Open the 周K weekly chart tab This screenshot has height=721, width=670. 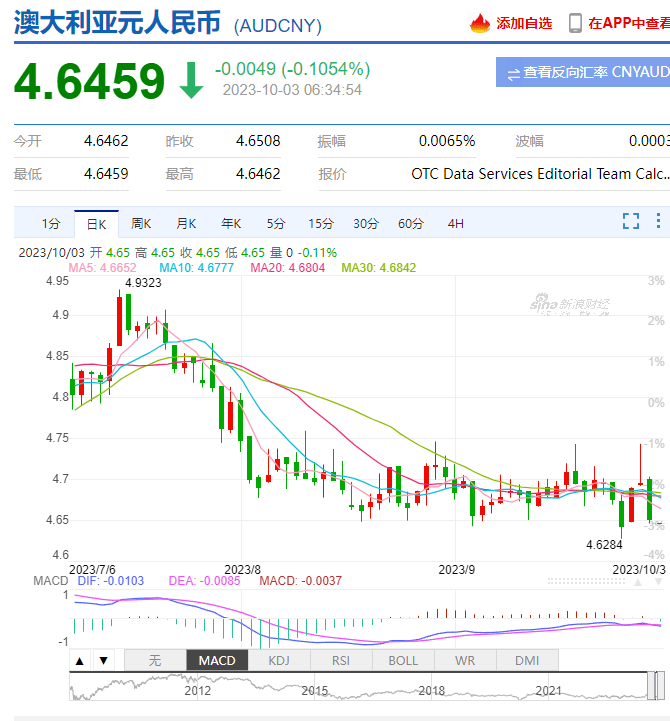coord(141,223)
